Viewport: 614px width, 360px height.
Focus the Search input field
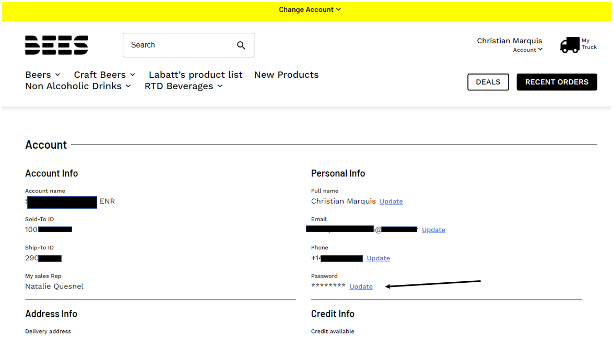tap(188, 45)
